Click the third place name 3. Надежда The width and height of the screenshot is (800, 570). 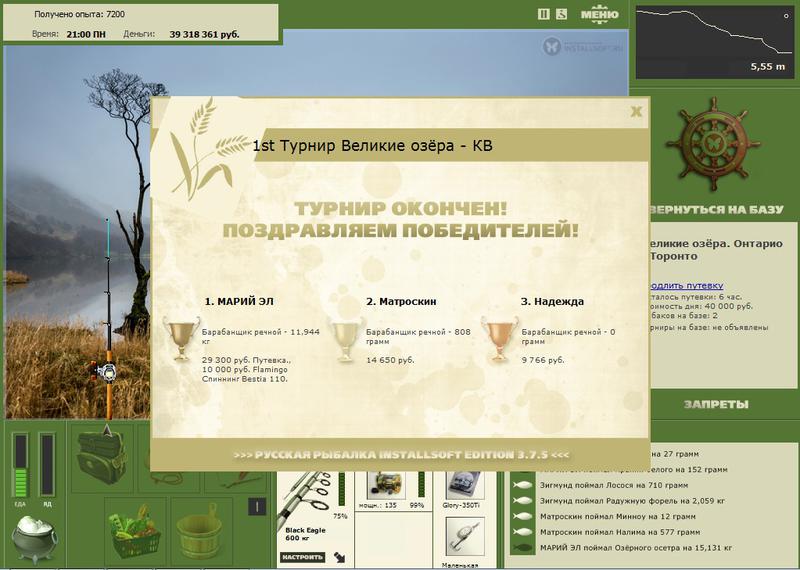[552, 302]
